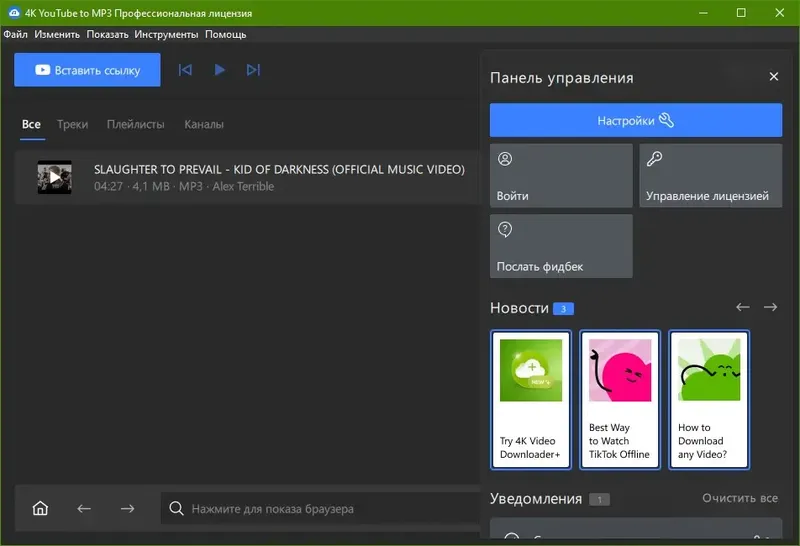The image size is (800, 546).
Task: Click the 4K YouTube to MP3 app icon
Action: 14,13
